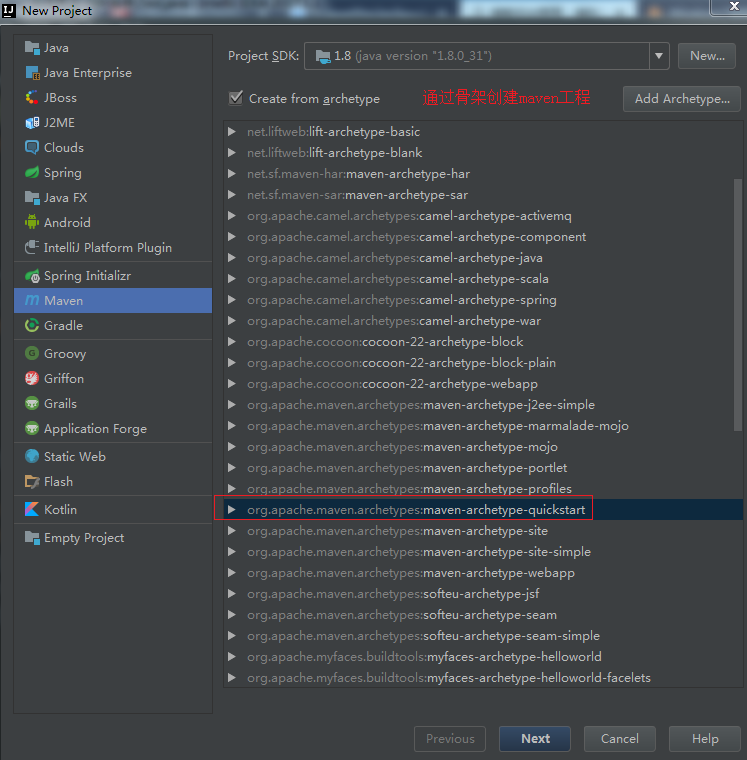Screen dimensions: 747x760
Task: Select the maven-archetype-marmalade-mojo row
Action: click(x=483, y=426)
